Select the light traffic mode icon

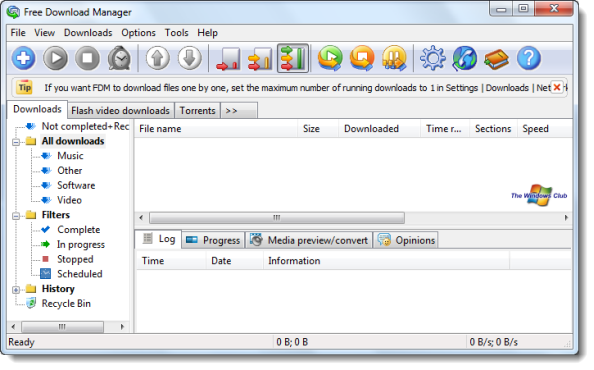coord(228,59)
